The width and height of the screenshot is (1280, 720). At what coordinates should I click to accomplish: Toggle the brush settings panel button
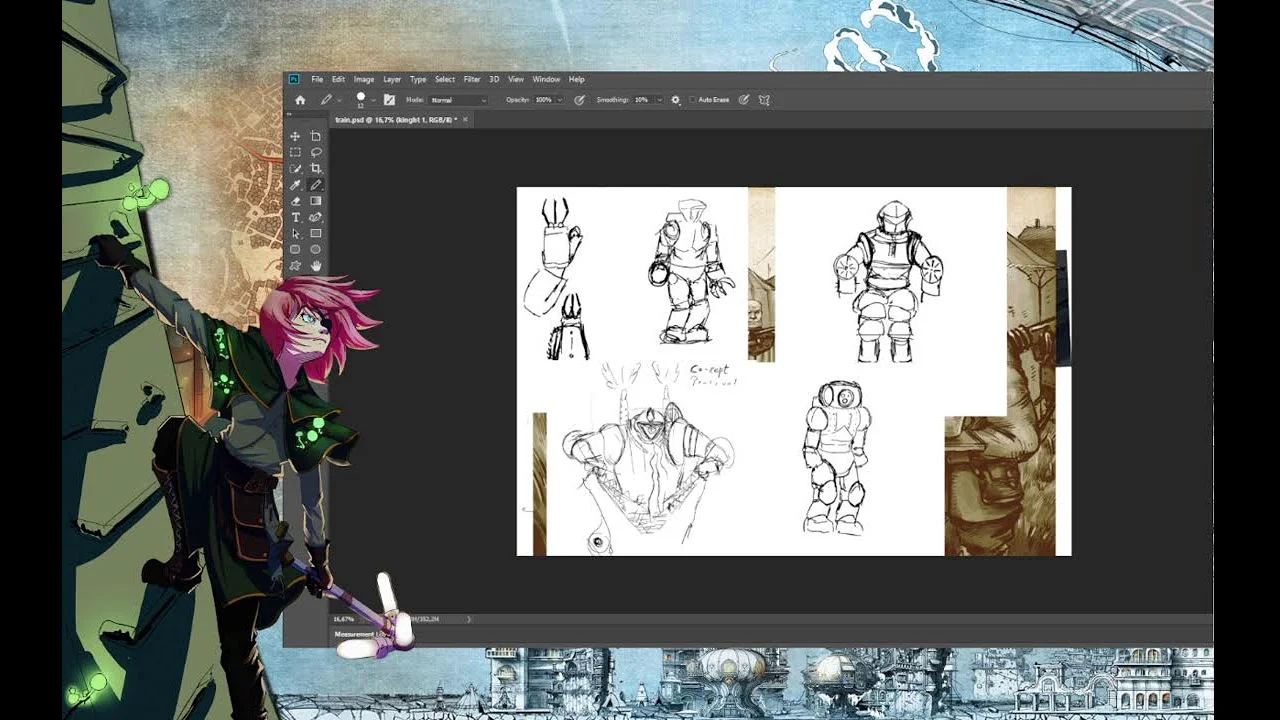click(x=389, y=100)
